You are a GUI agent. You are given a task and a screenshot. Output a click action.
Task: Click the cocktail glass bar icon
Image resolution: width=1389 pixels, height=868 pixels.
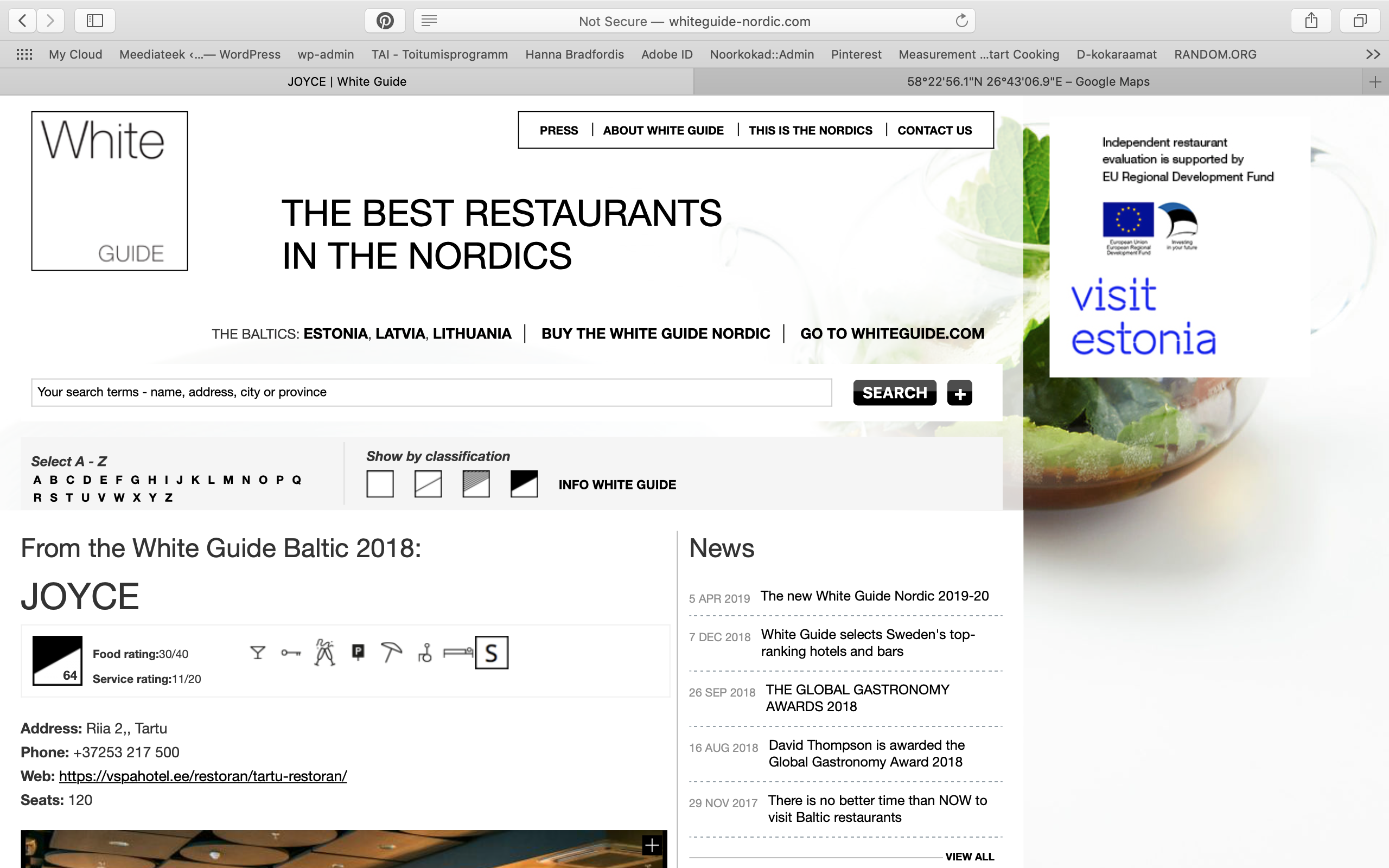(258, 653)
